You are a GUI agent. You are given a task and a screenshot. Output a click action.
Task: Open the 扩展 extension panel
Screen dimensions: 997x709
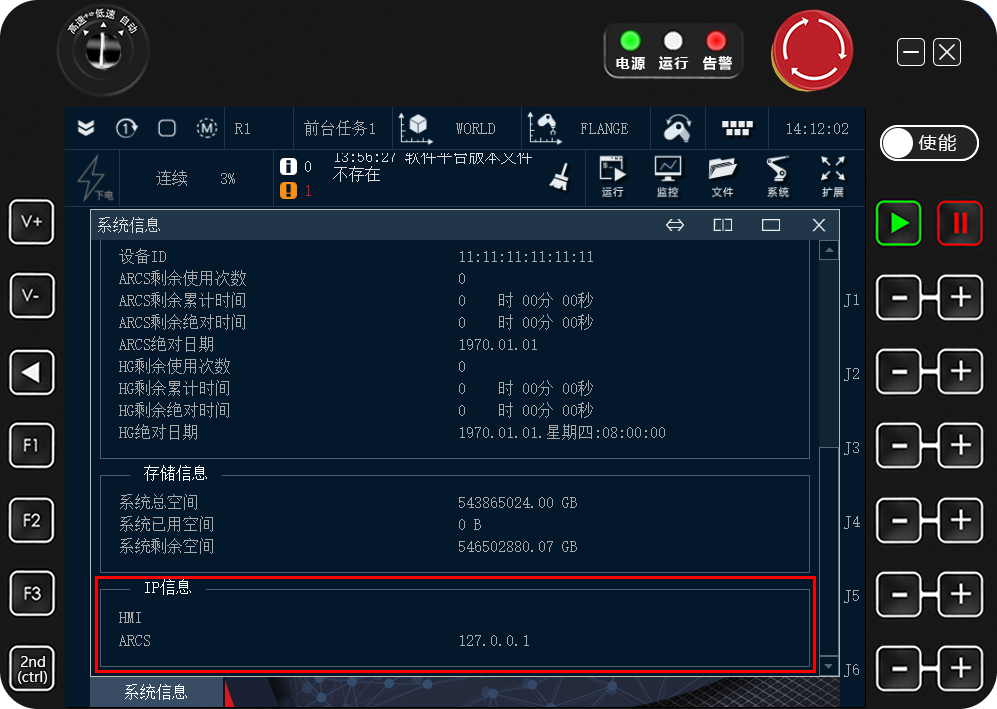click(x=832, y=177)
